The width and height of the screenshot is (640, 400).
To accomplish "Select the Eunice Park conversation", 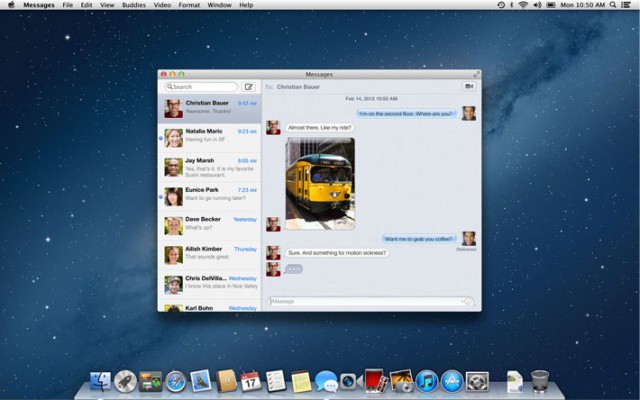I will [x=210, y=195].
